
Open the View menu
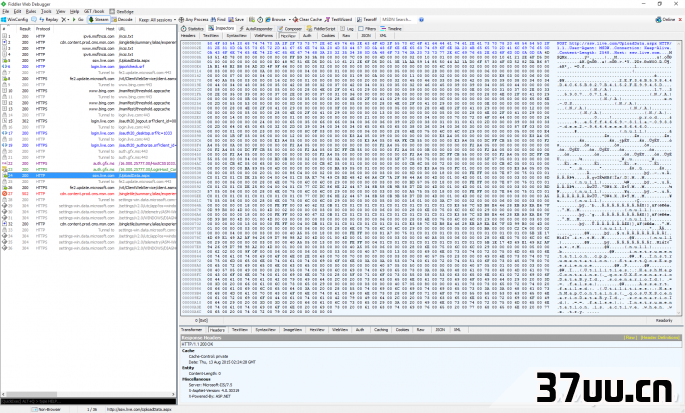pos(61,11)
